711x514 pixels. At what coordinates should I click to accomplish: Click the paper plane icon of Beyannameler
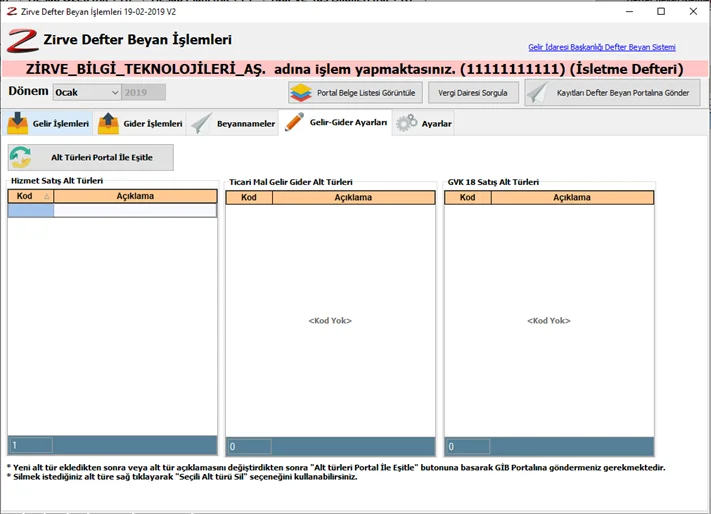coord(201,123)
